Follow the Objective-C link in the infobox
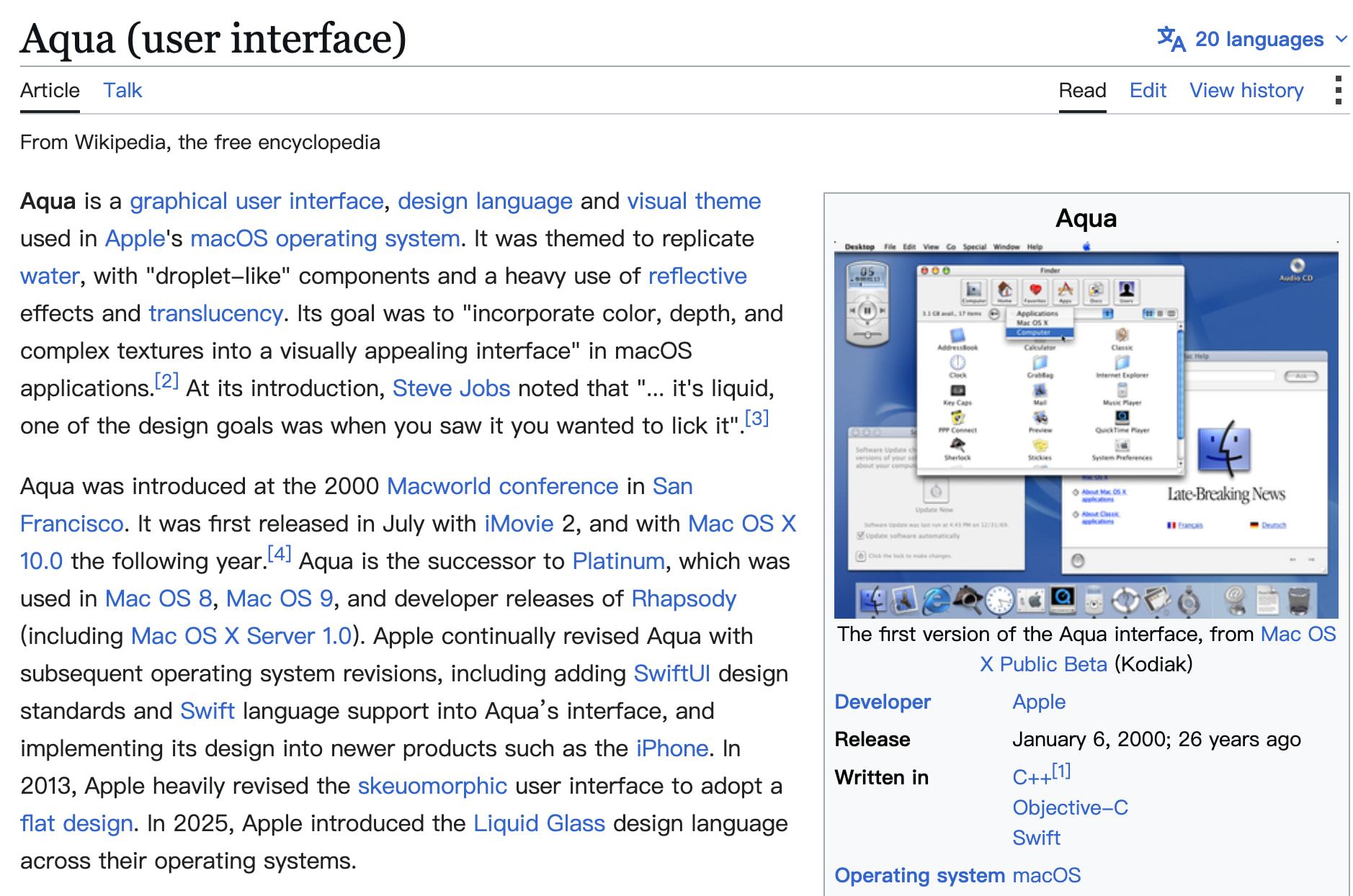Image resolution: width=1353 pixels, height=896 pixels. 1070,807
